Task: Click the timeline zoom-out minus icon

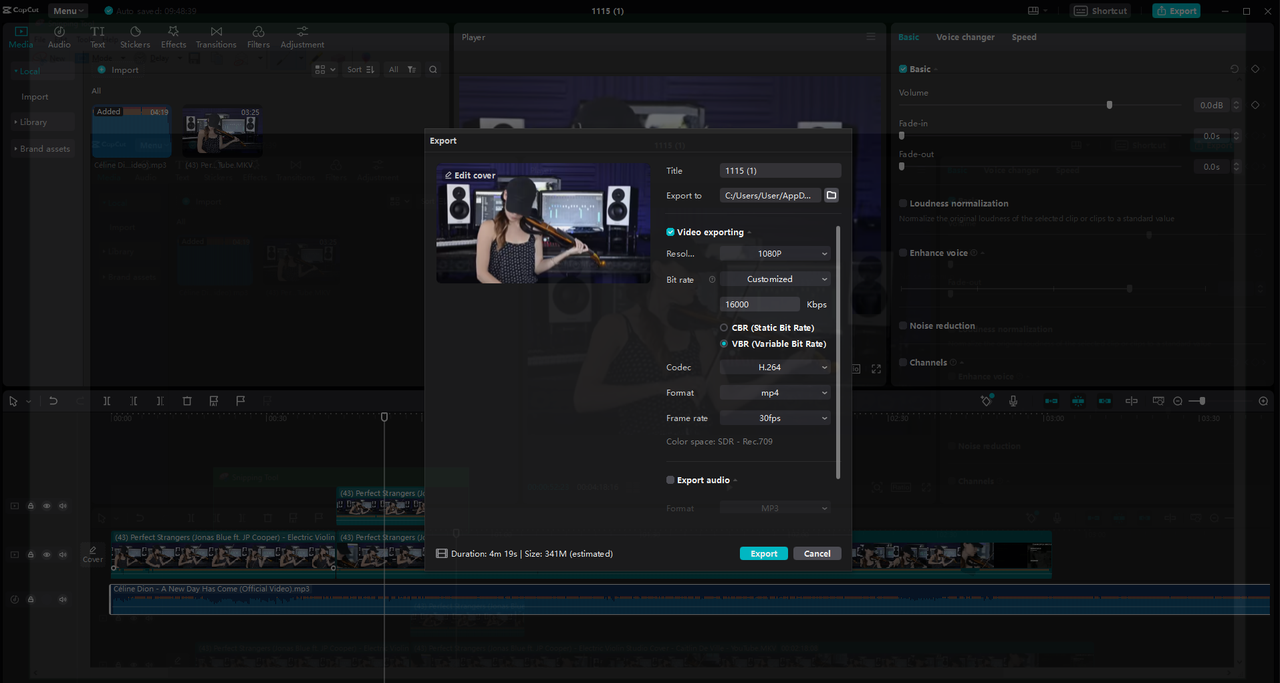Action: coord(1178,401)
